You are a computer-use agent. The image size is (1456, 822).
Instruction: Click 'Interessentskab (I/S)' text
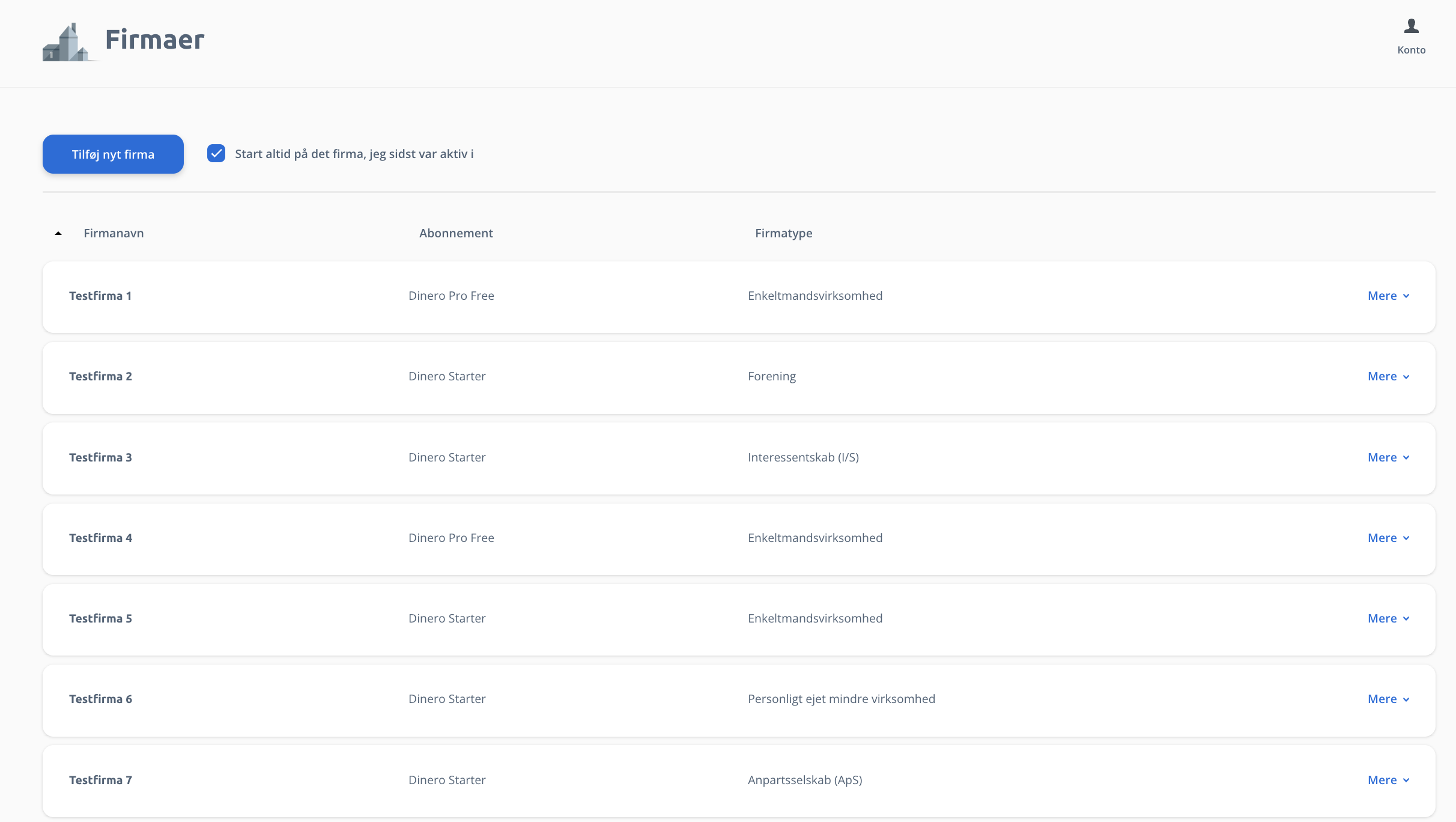pos(803,457)
